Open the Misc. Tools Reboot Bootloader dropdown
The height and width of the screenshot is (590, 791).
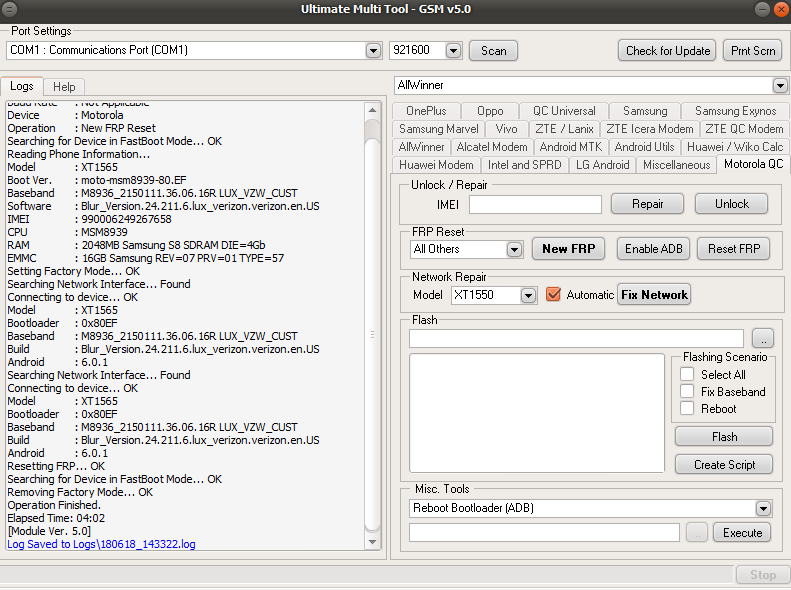coord(763,508)
